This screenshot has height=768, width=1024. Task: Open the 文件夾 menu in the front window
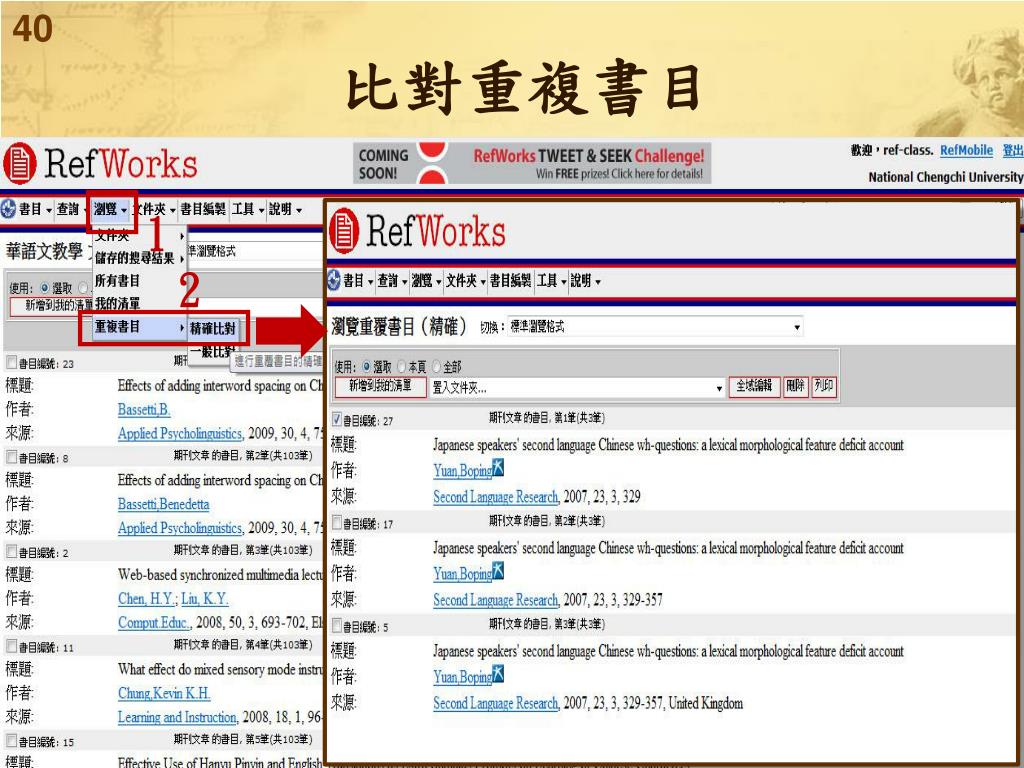point(466,281)
